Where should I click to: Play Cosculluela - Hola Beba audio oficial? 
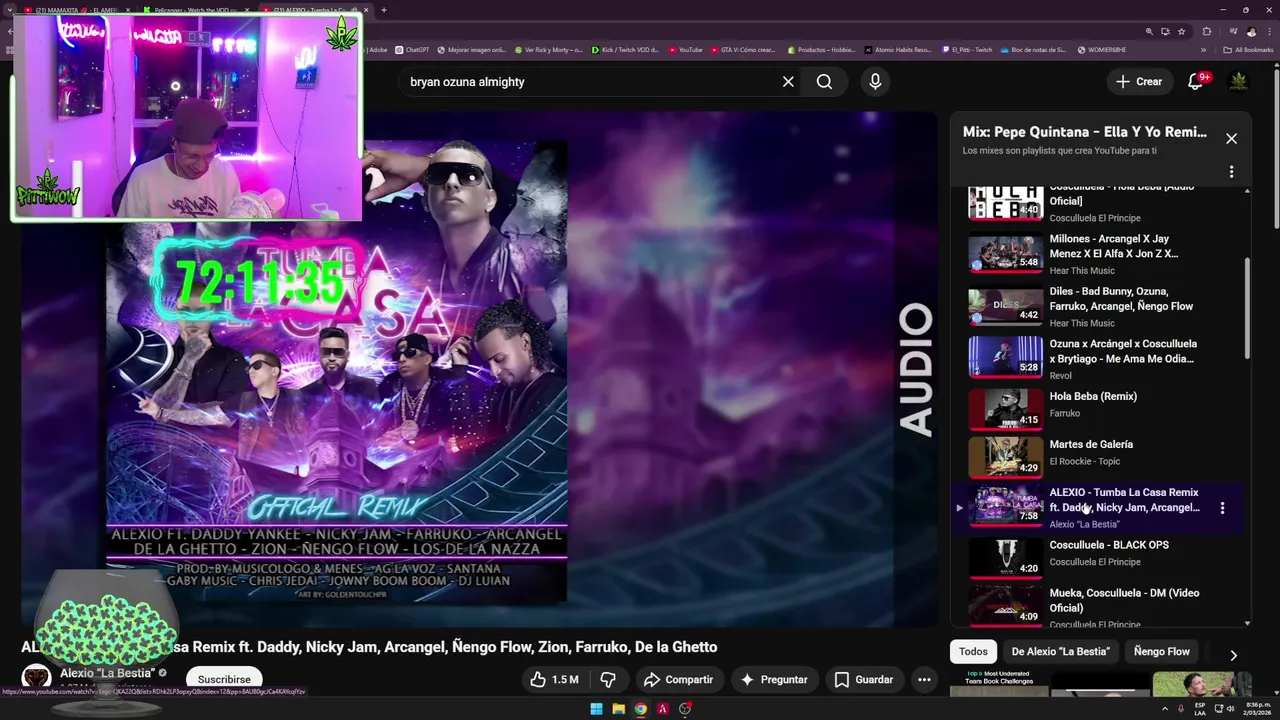pos(1097,203)
